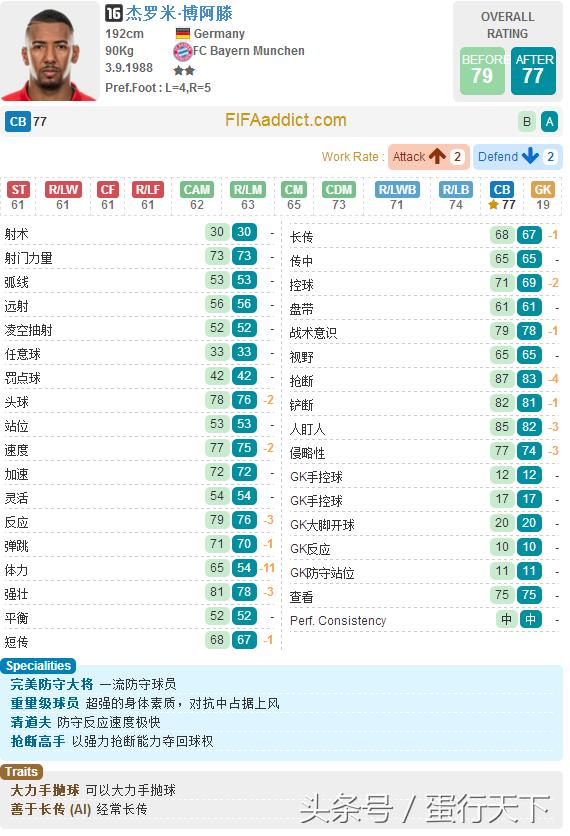Click the 反应 after value 76
Screen dimensions: 570x836
point(244,520)
